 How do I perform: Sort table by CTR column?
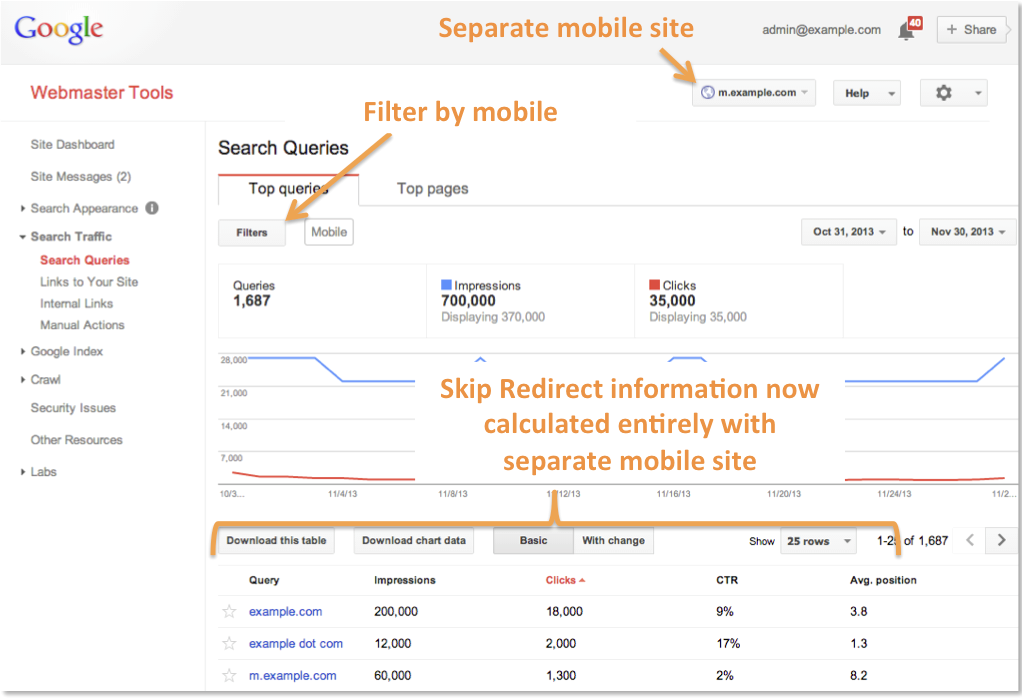[x=727, y=580]
